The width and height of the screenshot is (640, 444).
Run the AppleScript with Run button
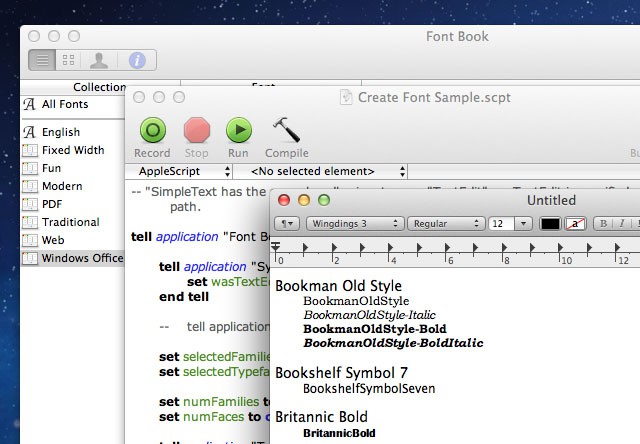[238, 130]
